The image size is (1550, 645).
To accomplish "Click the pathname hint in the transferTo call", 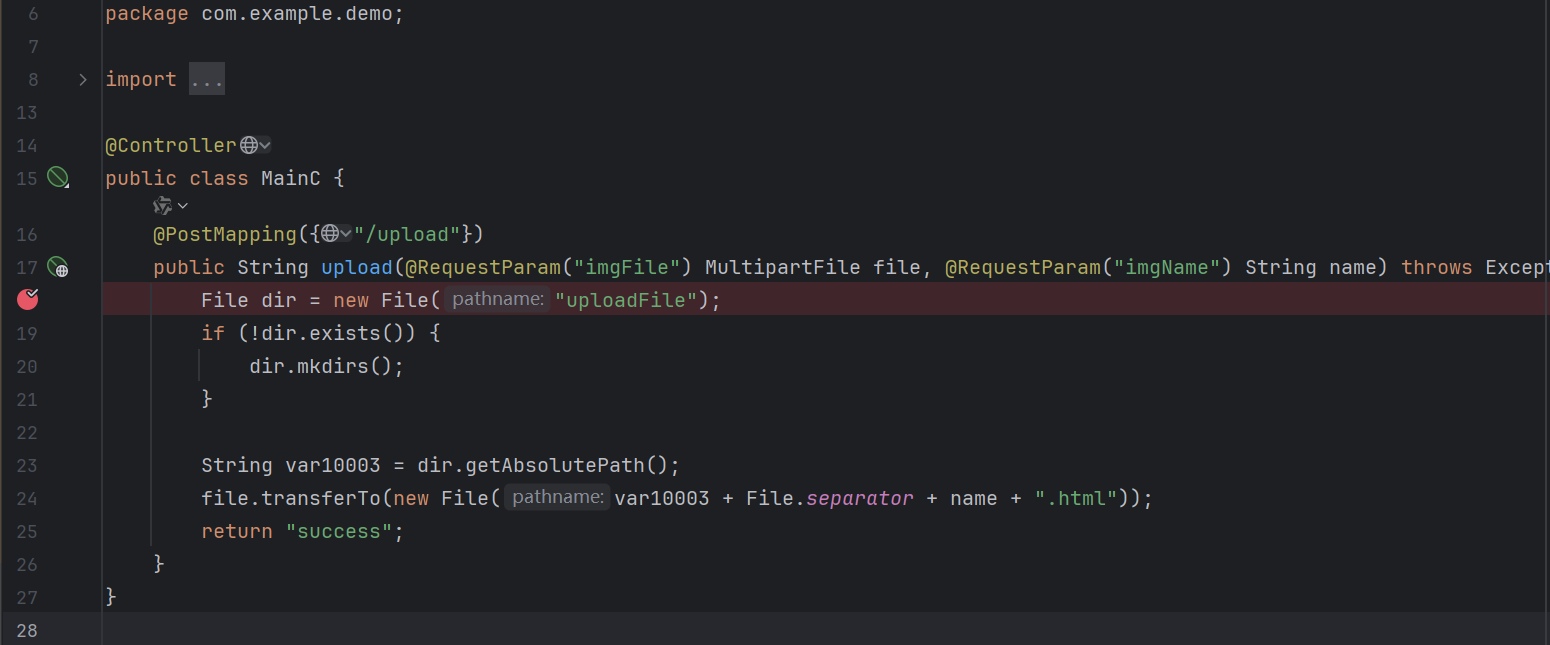I will coord(557,498).
